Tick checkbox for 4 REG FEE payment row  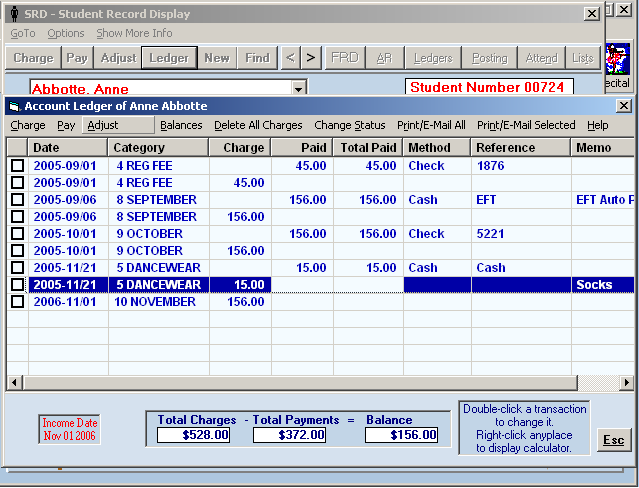tap(18, 166)
